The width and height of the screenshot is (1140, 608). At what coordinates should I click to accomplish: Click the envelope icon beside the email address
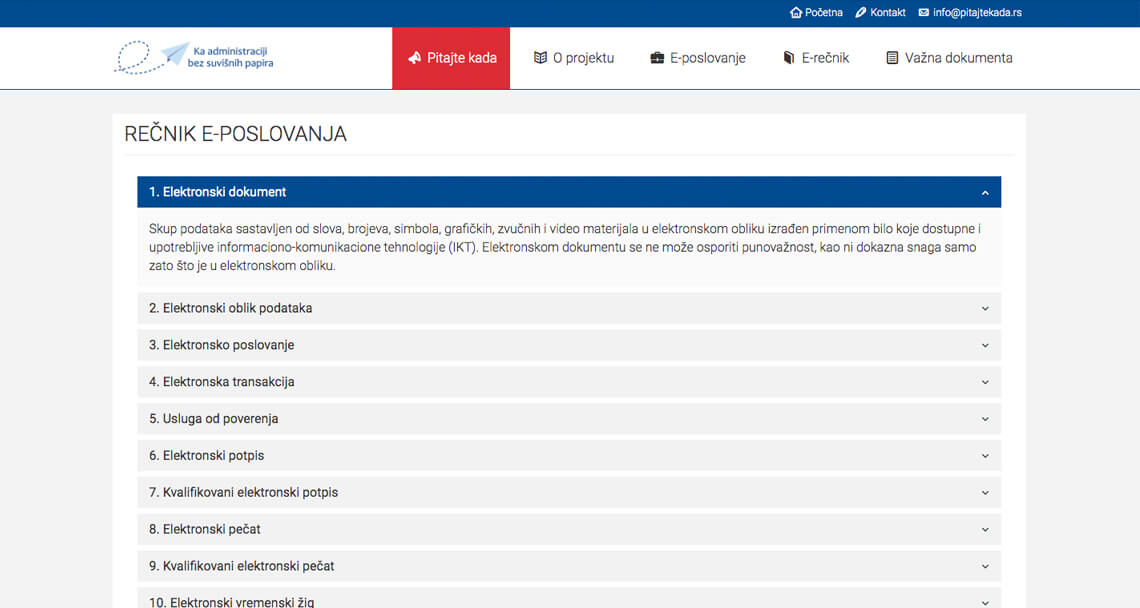point(923,12)
